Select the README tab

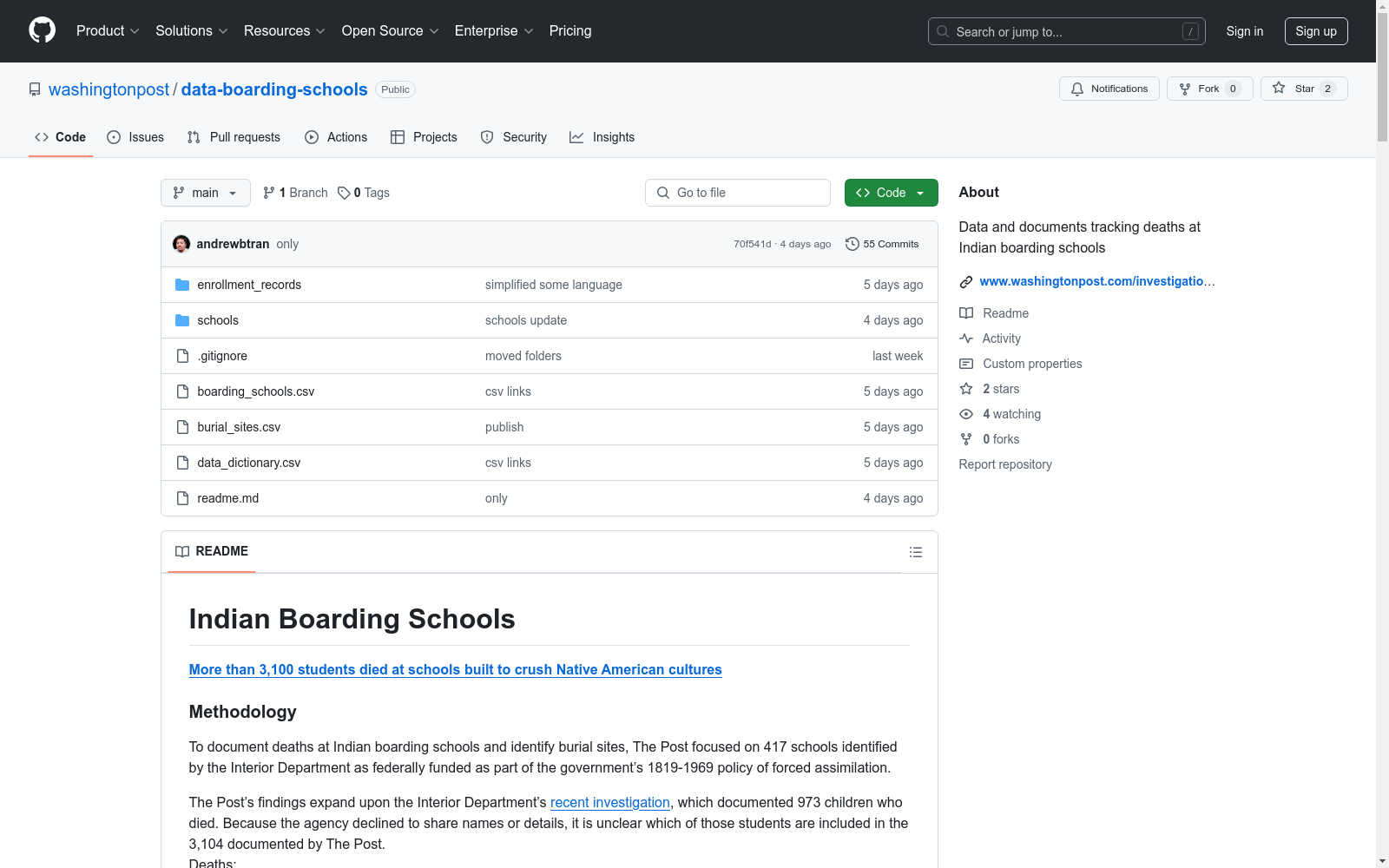pos(212,551)
